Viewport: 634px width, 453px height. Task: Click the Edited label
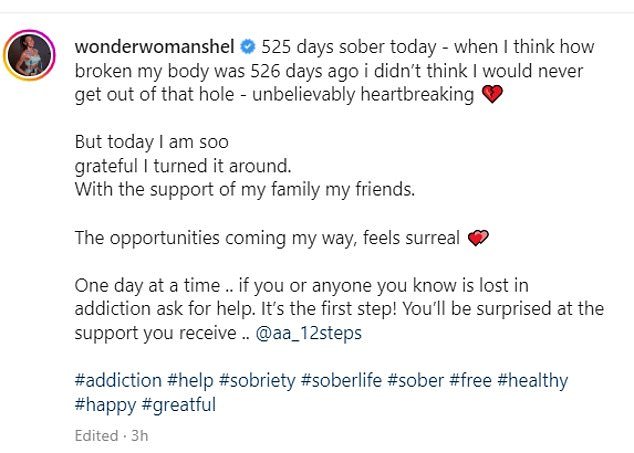pos(96,436)
